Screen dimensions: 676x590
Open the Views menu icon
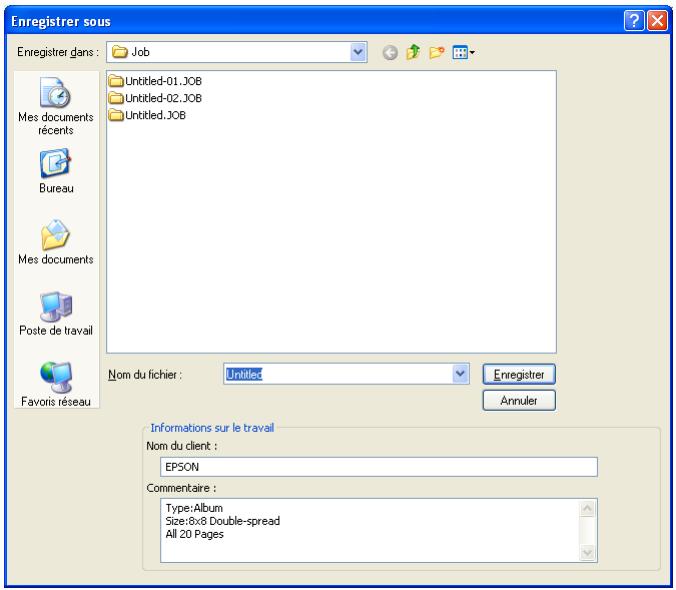[463, 53]
